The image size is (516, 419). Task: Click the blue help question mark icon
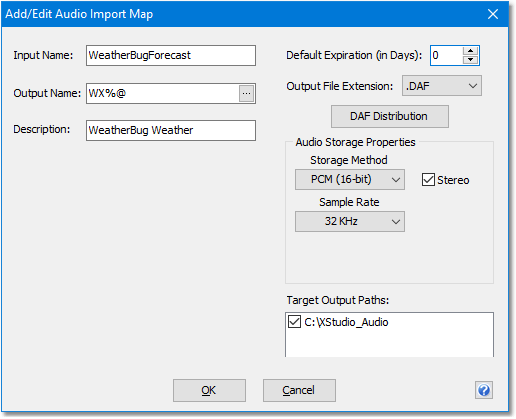click(484, 390)
